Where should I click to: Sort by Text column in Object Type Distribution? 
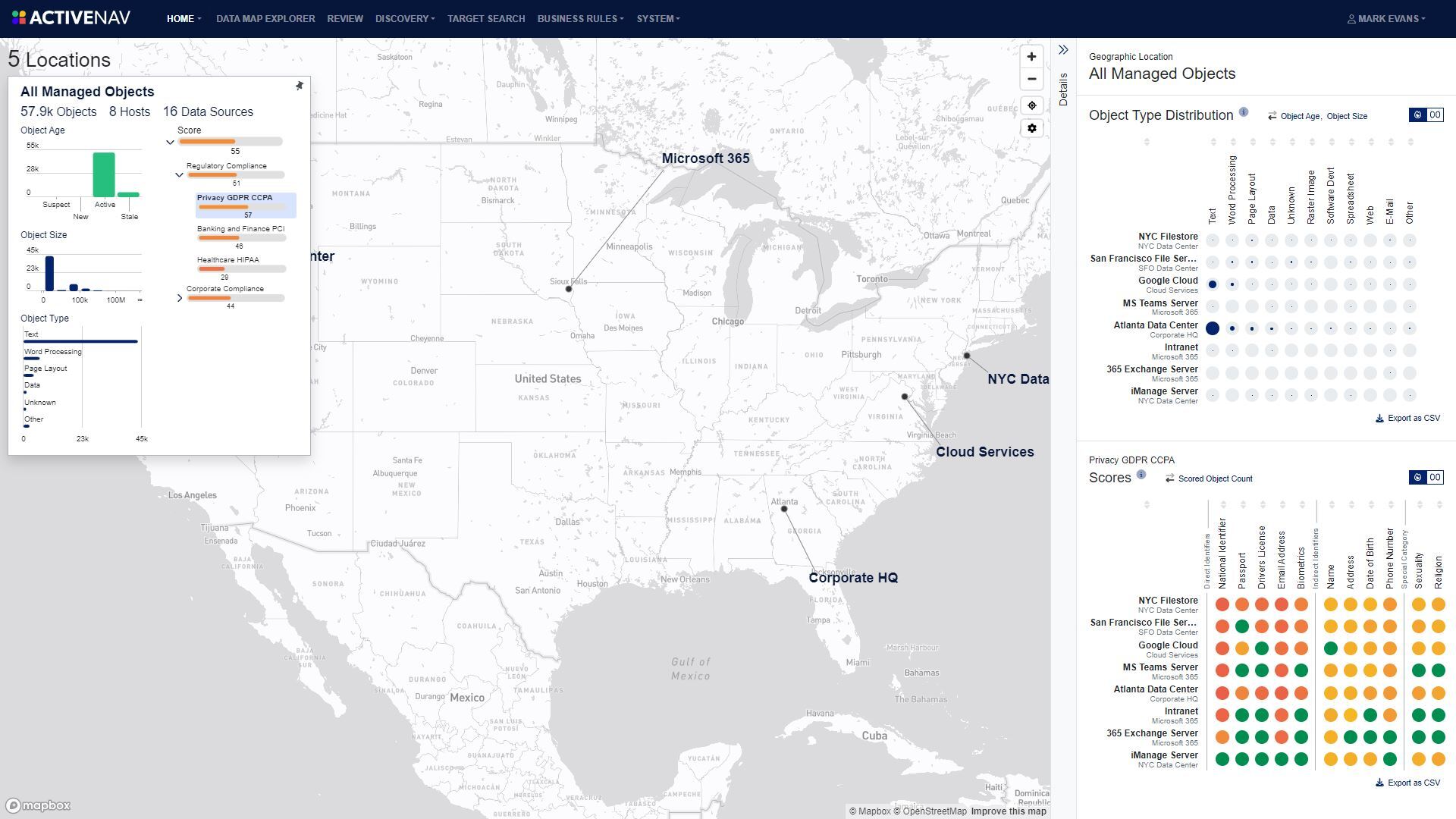[1213, 142]
